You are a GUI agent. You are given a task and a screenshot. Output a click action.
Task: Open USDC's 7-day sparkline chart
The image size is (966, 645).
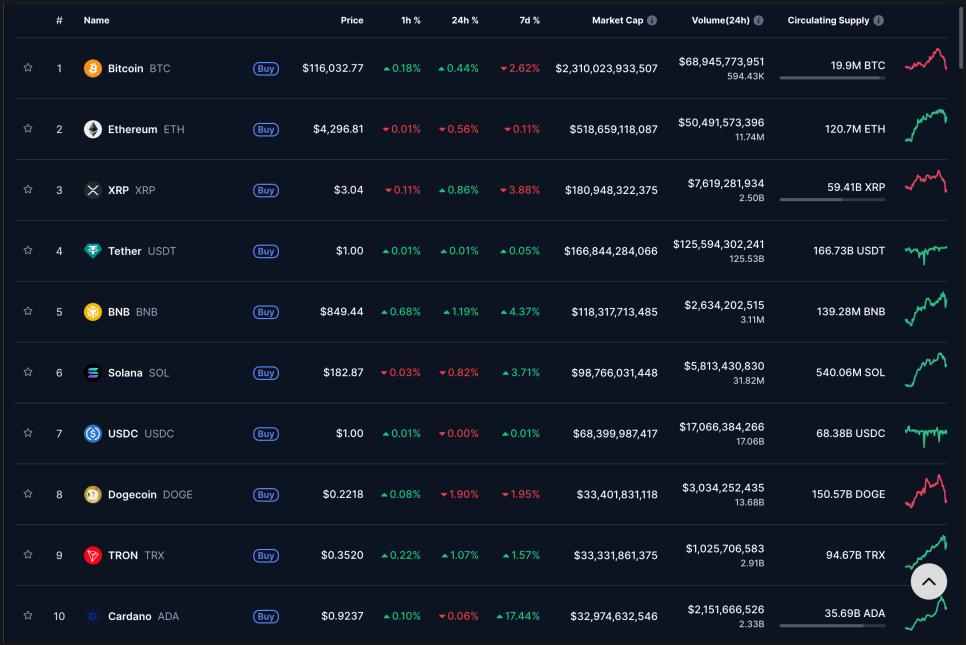pos(926,435)
